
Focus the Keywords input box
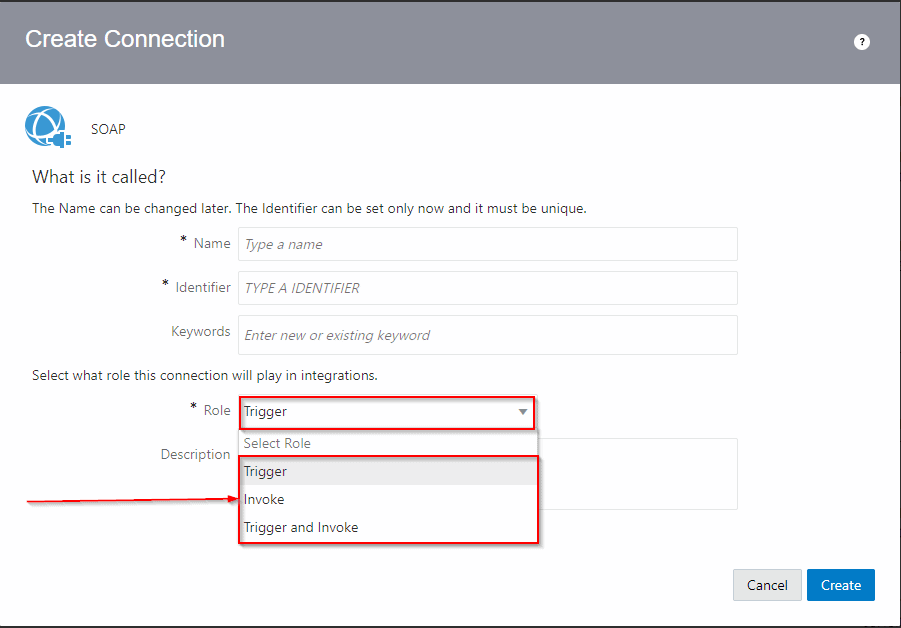pyautogui.click(x=487, y=335)
